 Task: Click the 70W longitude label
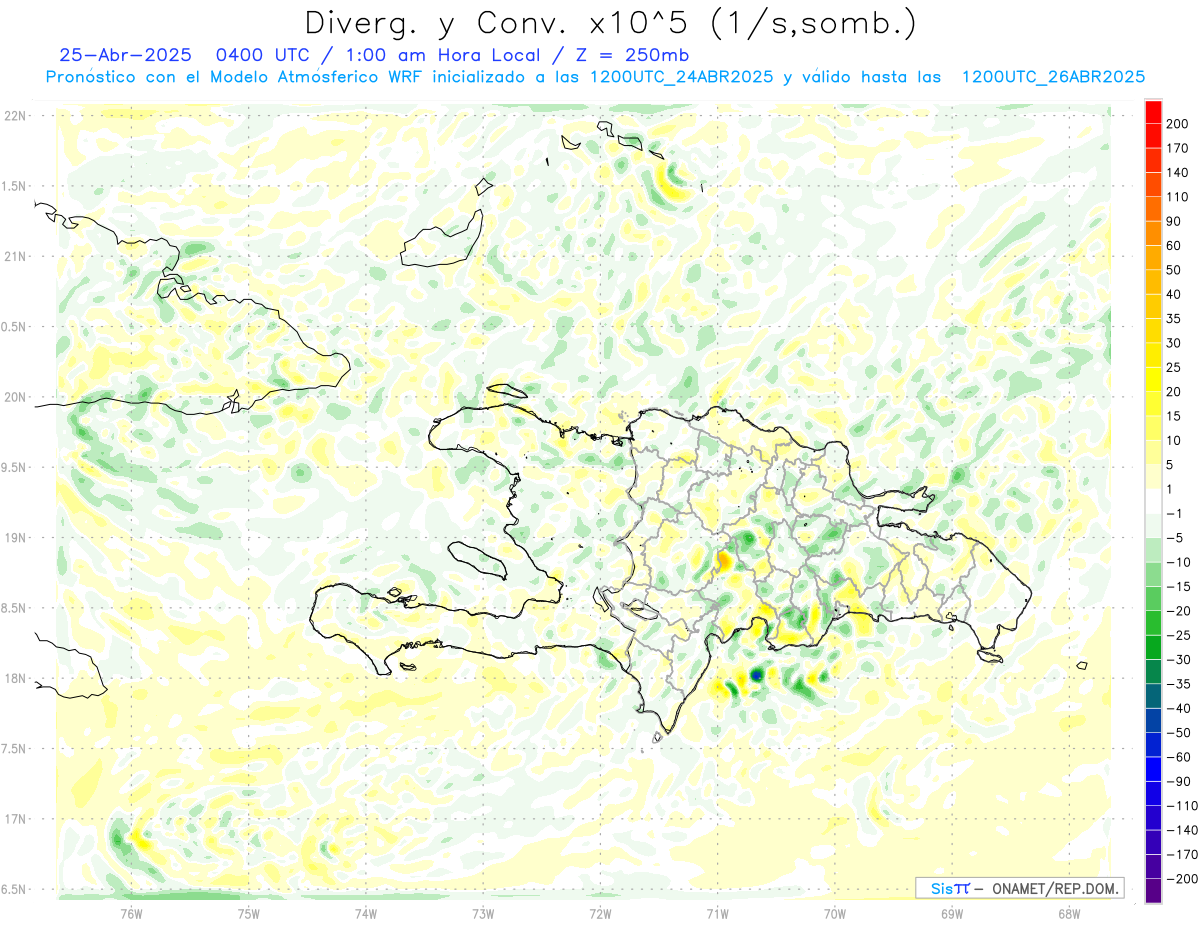pos(834,913)
